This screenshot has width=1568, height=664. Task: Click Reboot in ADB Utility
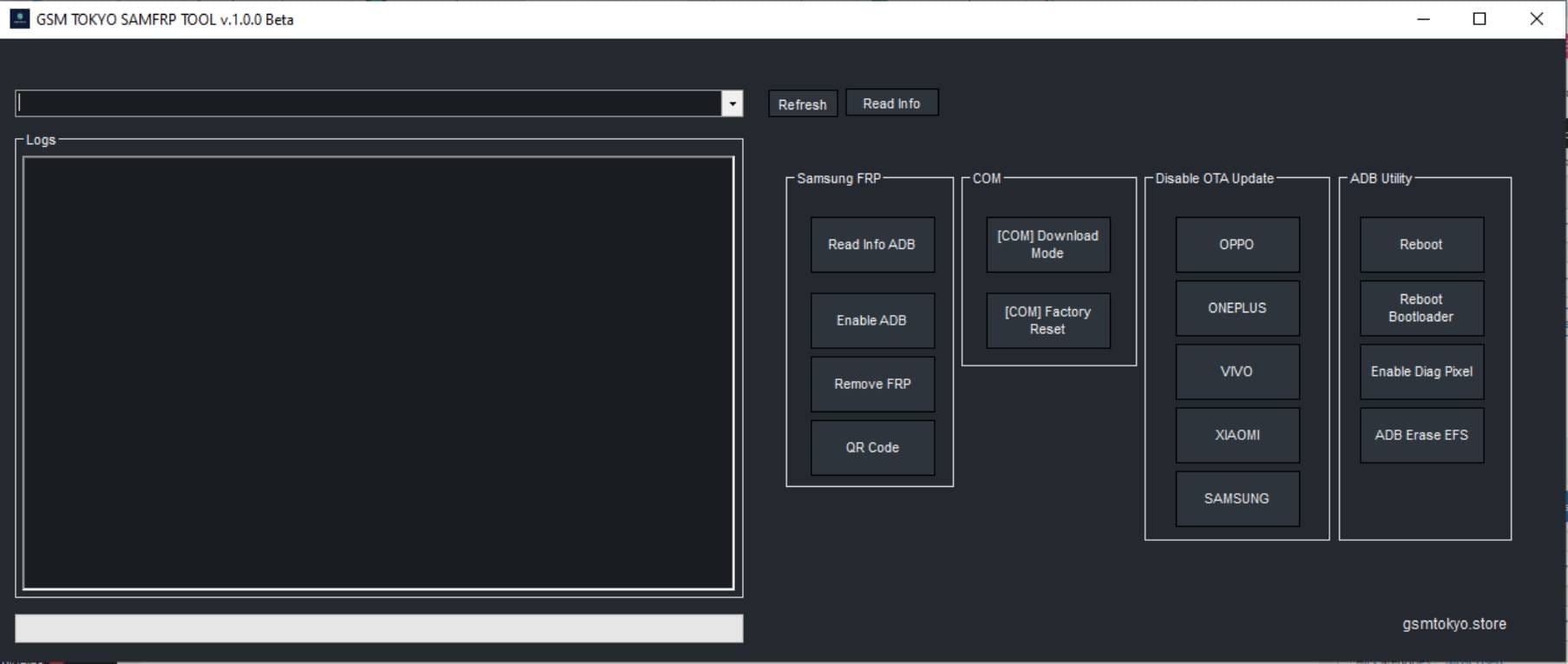(x=1420, y=245)
